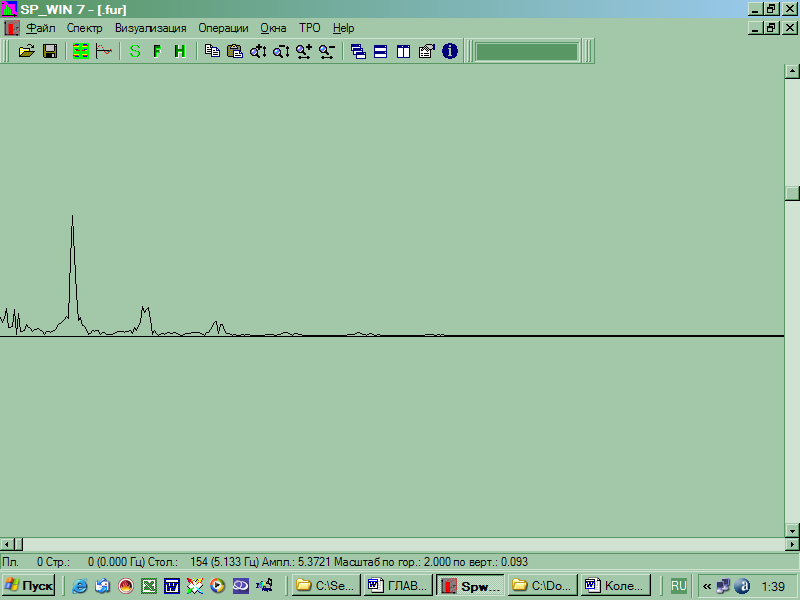The height and width of the screenshot is (600, 800).
Task: Switch to the Spw... taskbar button
Action: click(x=470, y=586)
